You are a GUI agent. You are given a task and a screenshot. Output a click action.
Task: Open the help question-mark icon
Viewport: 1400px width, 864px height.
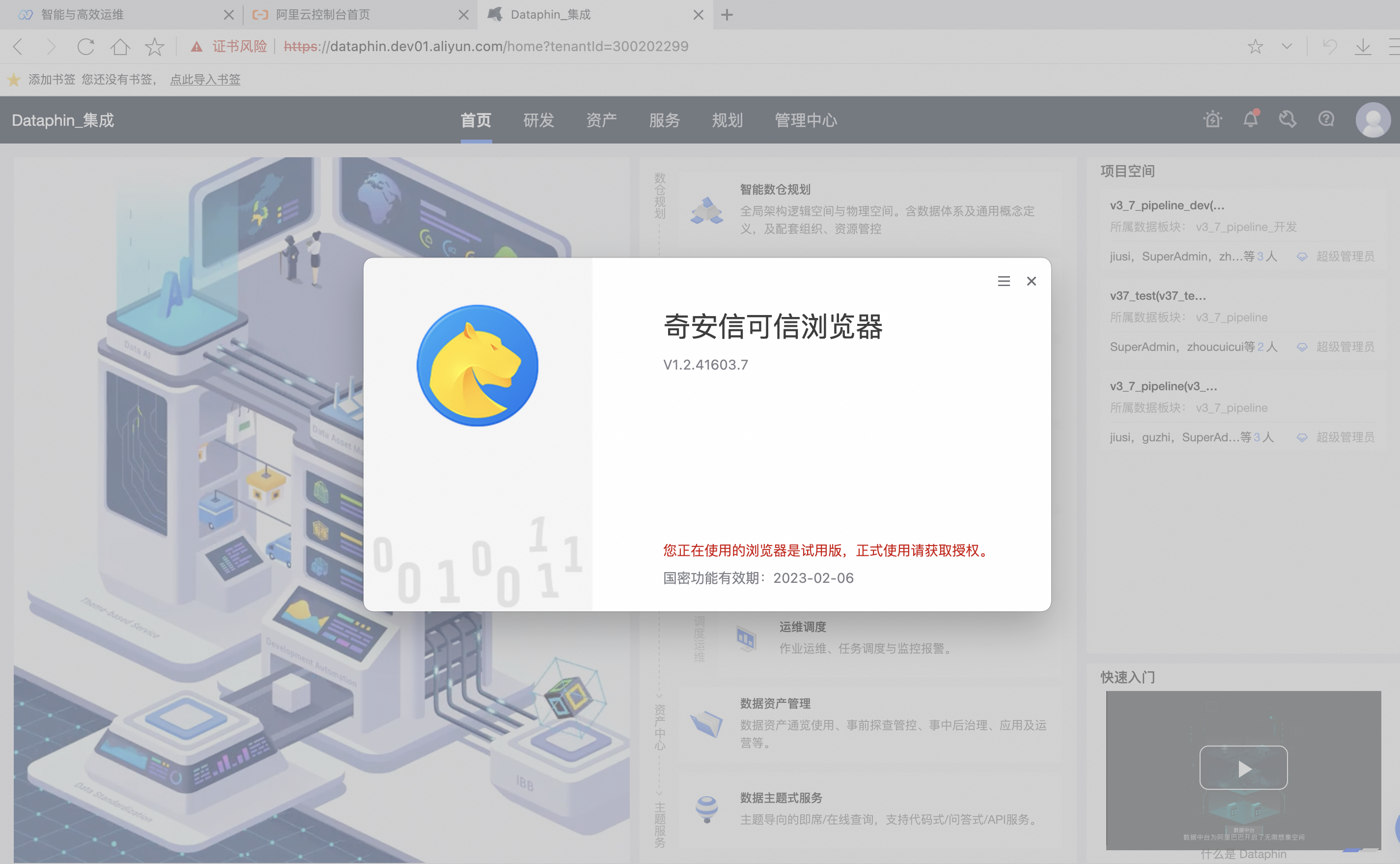point(1326,119)
